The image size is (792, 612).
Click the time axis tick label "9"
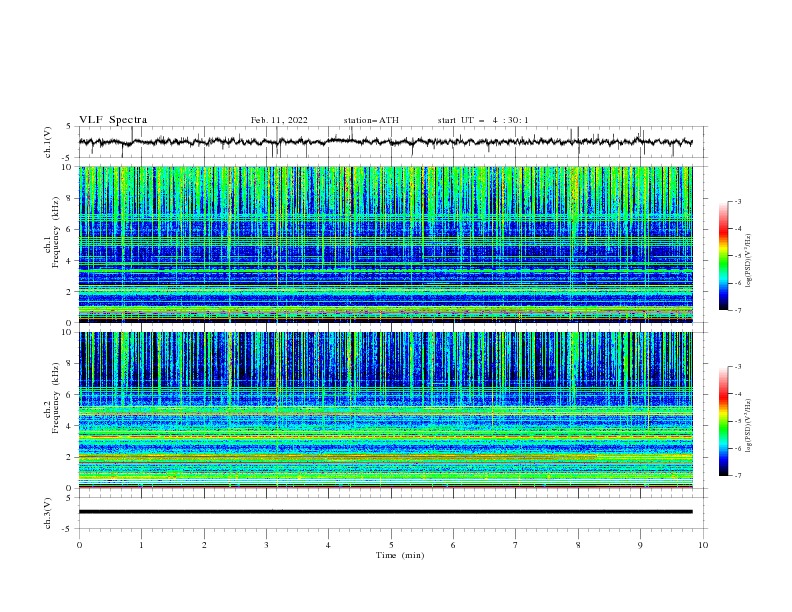click(x=640, y=545)
